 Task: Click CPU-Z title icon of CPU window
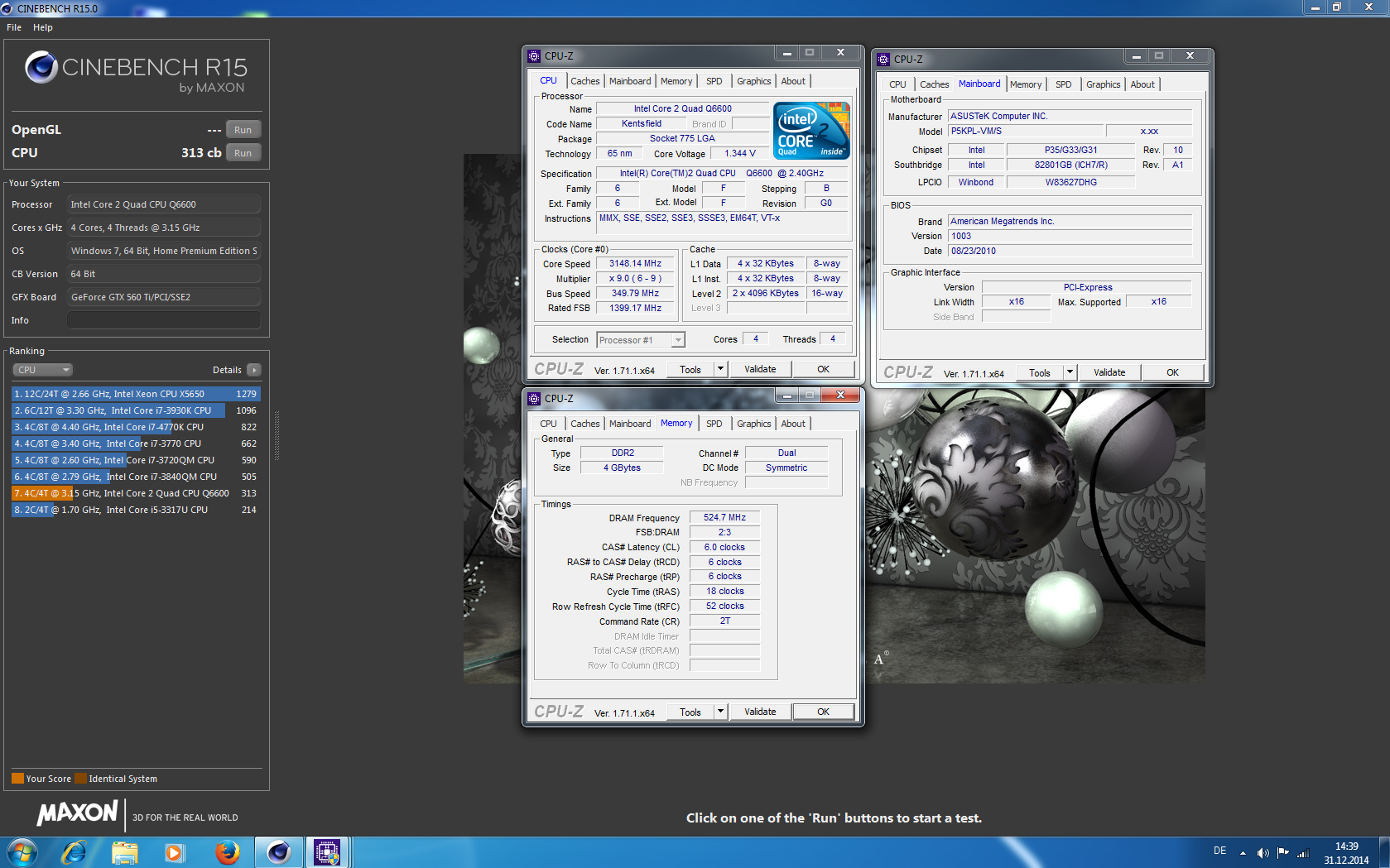(534, 56)
